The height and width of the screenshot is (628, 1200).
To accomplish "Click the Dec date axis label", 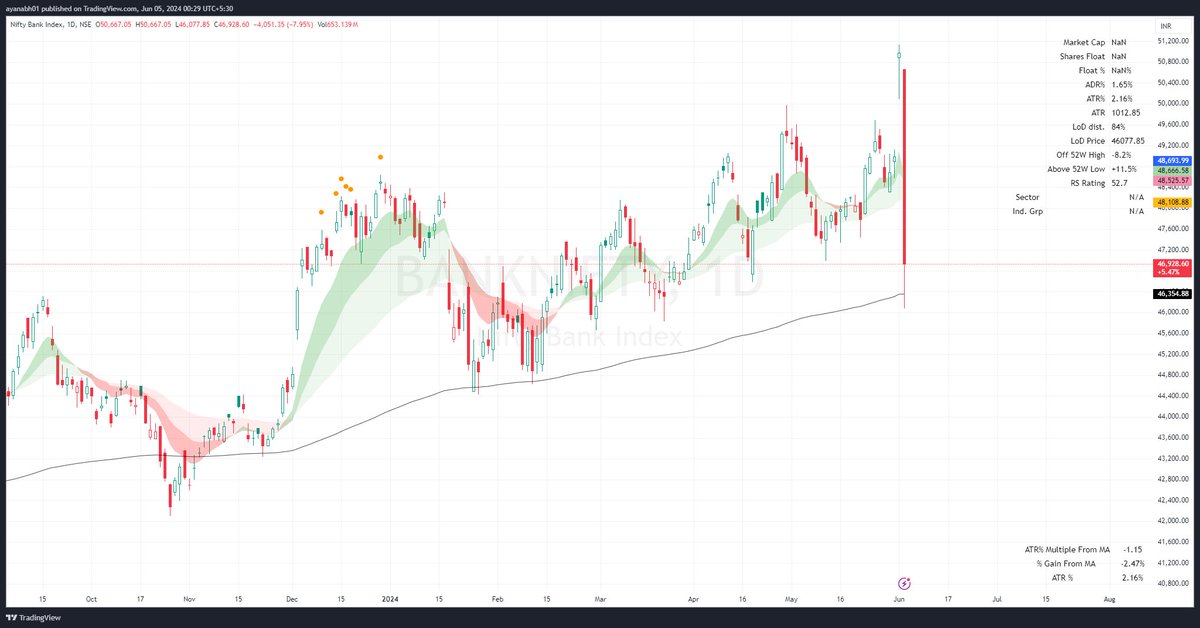I will 292,597.
